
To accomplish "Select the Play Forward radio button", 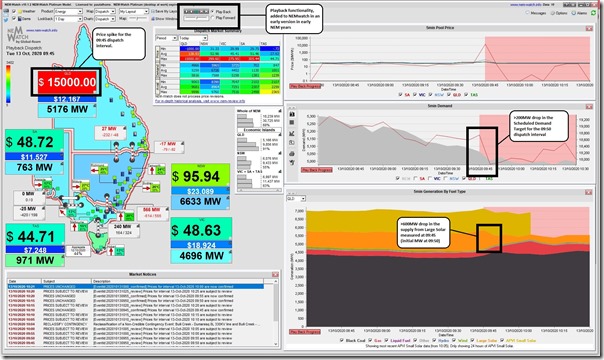I will [213, 18].
